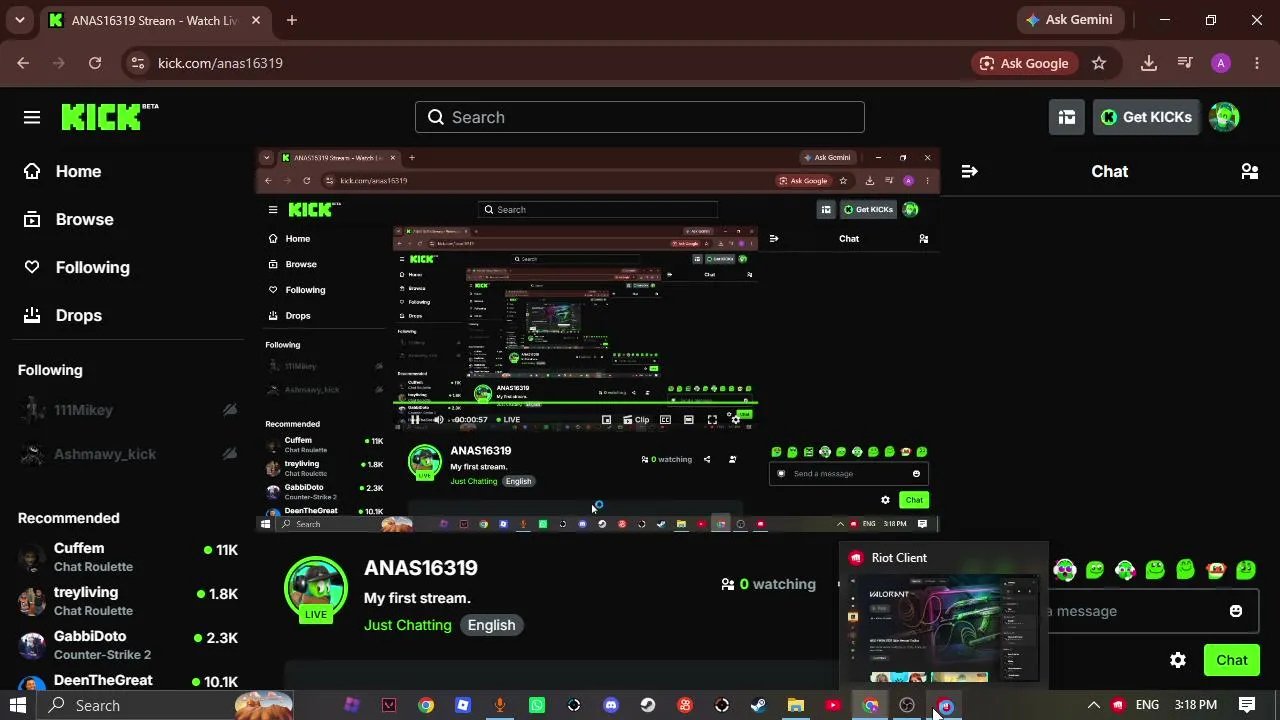Image resolution: width=1280 pixels, height=720 pixels.
Task: Click the English language tag
Action: (x=492, y=625)
